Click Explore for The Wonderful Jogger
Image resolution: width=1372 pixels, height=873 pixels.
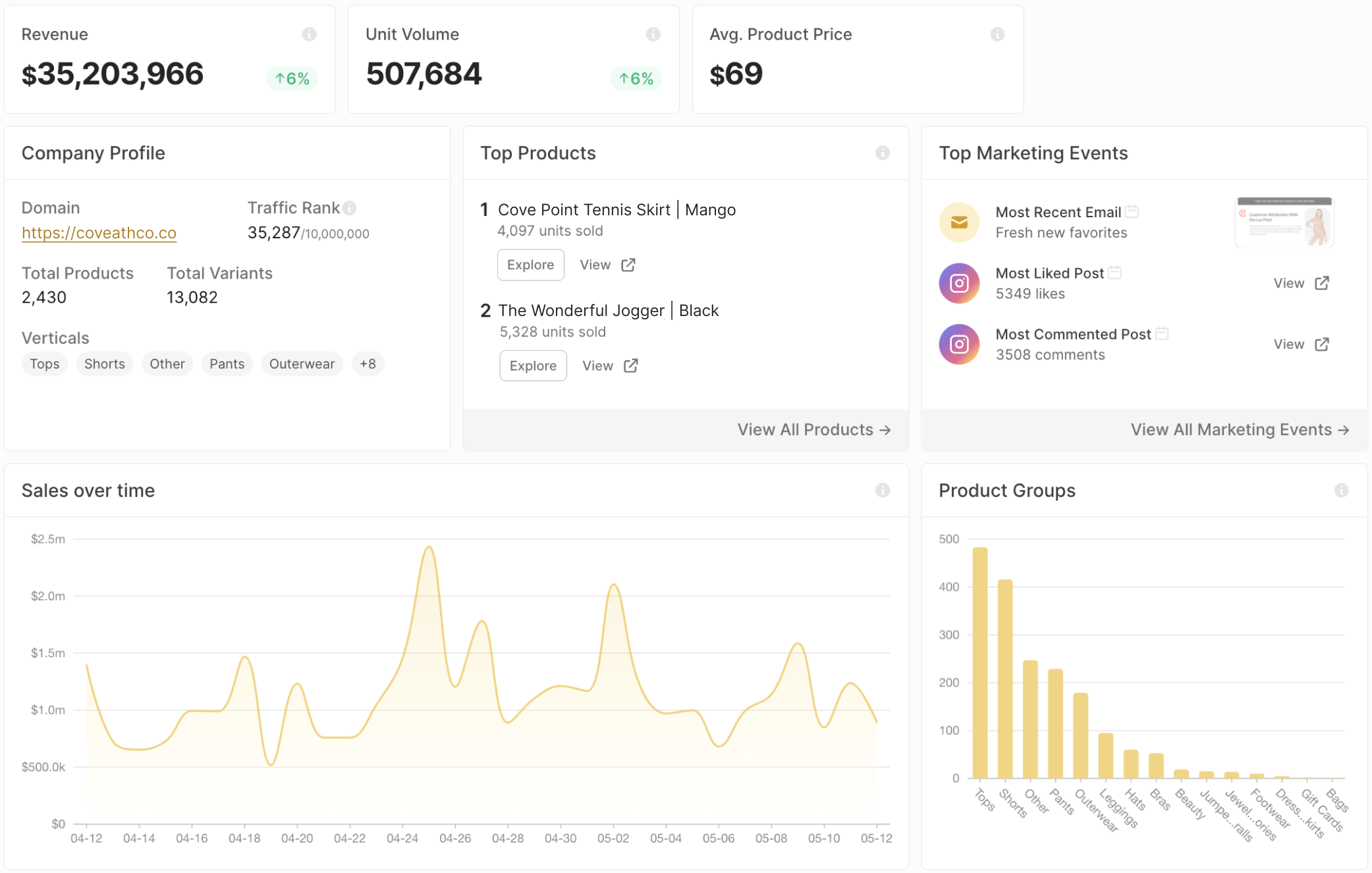coord(532,365)
